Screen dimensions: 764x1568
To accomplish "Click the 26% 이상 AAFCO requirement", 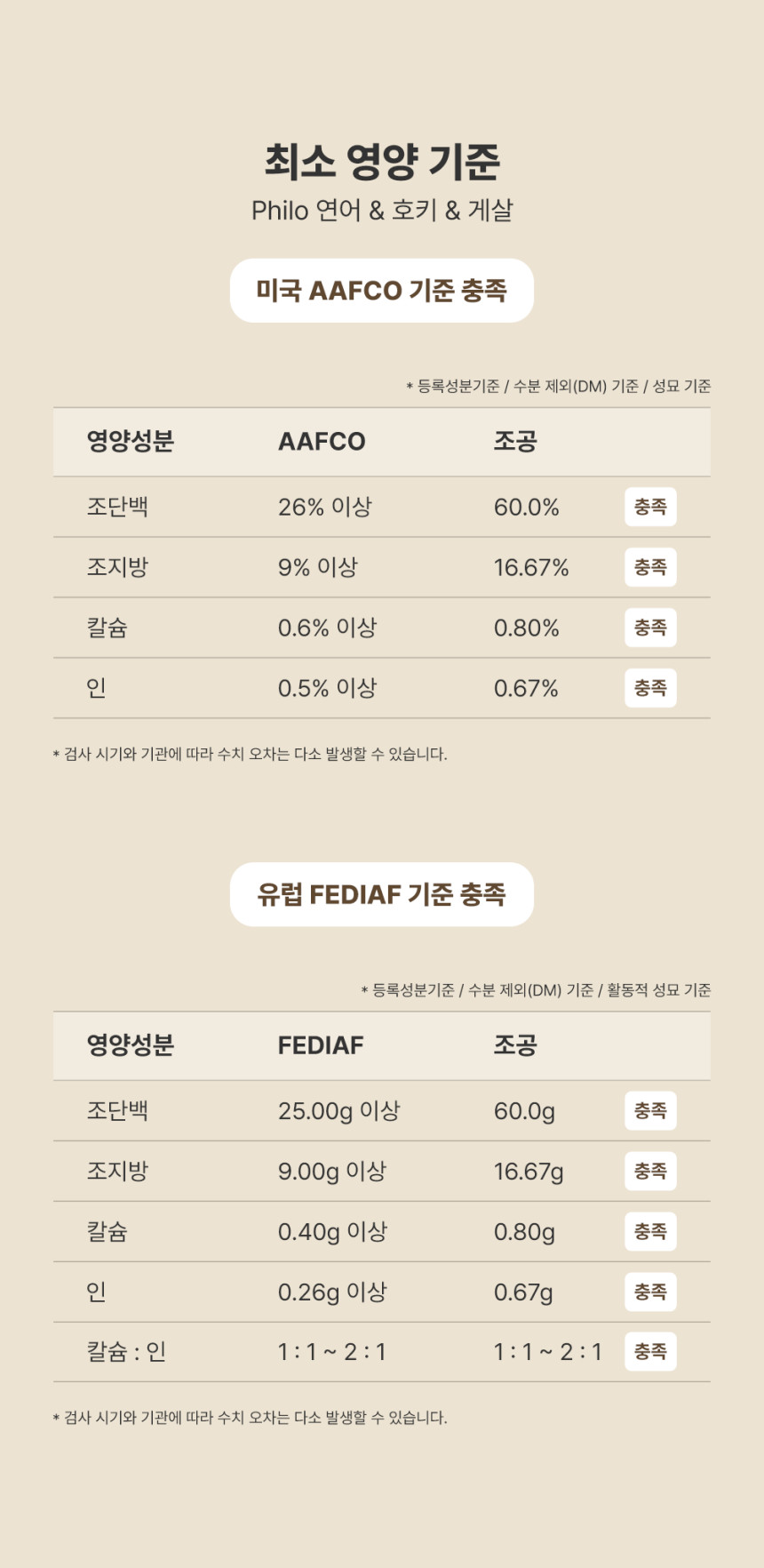I will [325, 507].
